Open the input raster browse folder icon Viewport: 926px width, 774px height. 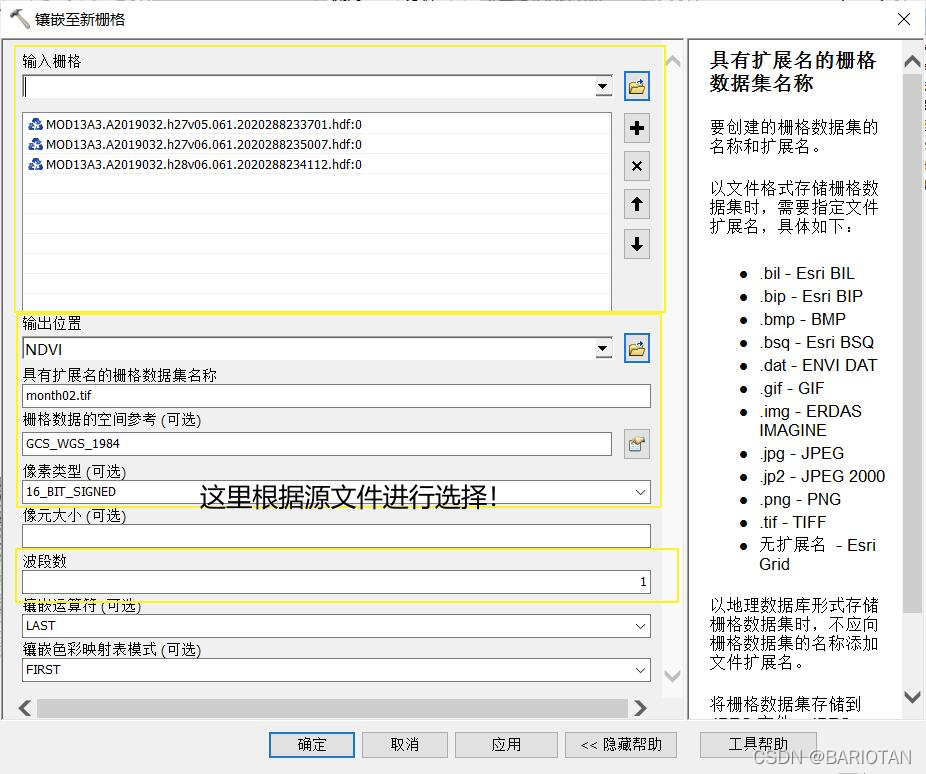(x=637, y=87)
